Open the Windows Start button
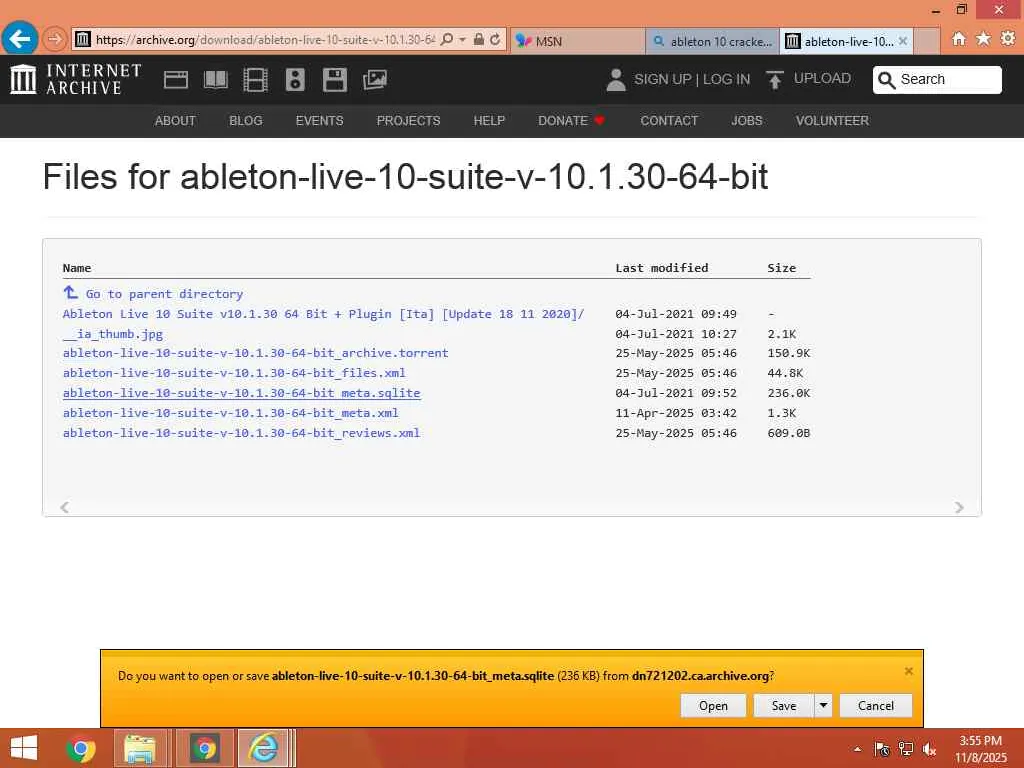1024x768 pixels. click(x=24, y=748)
